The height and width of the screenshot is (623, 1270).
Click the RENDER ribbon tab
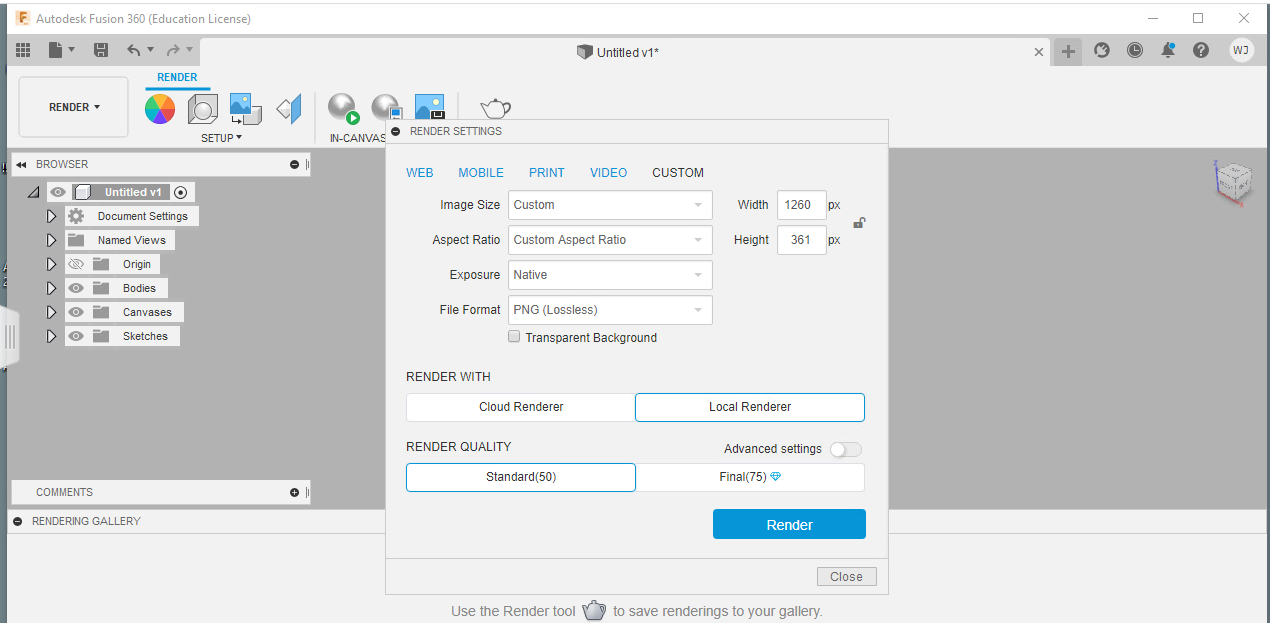click(177, 78)
